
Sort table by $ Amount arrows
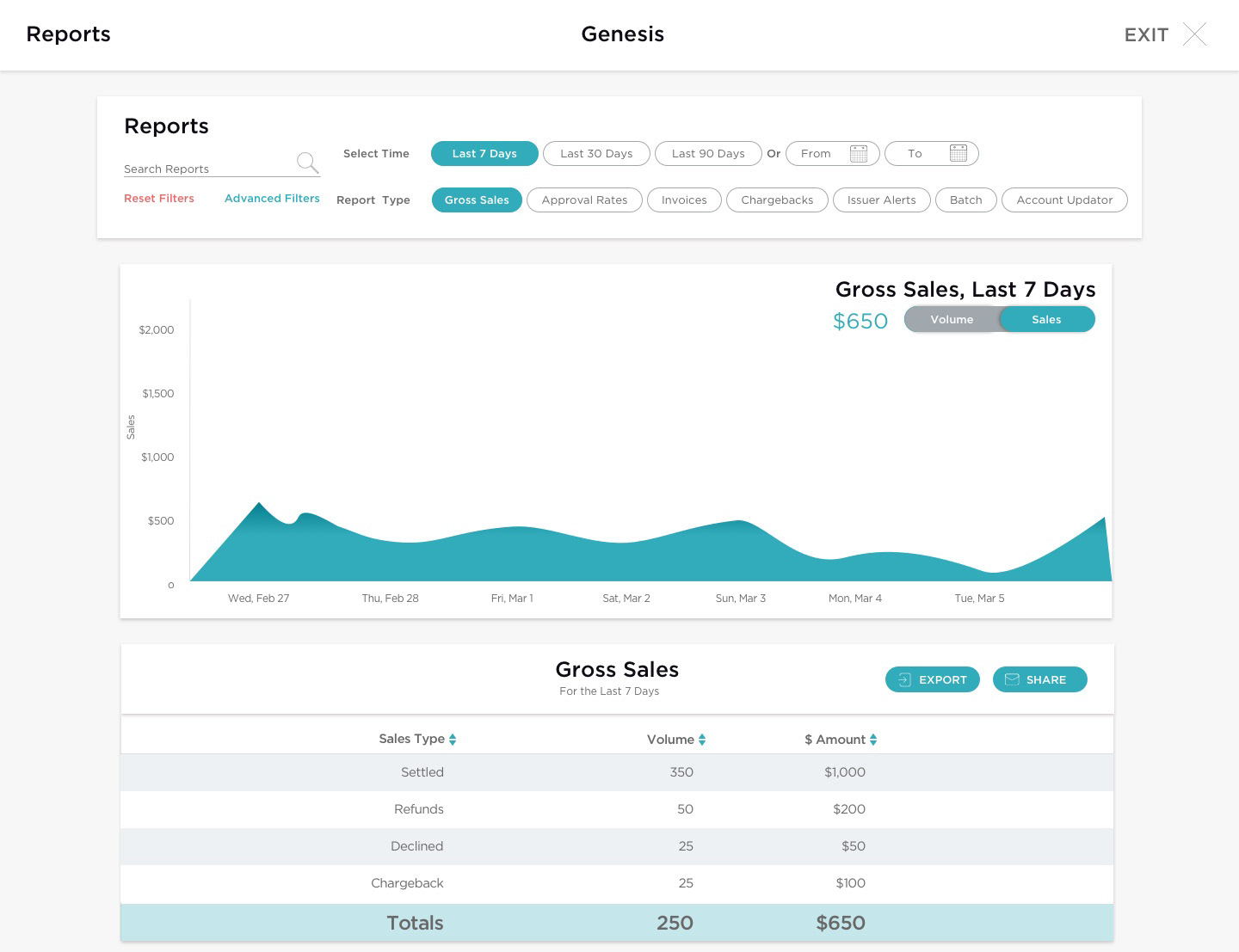click(873, 740)
